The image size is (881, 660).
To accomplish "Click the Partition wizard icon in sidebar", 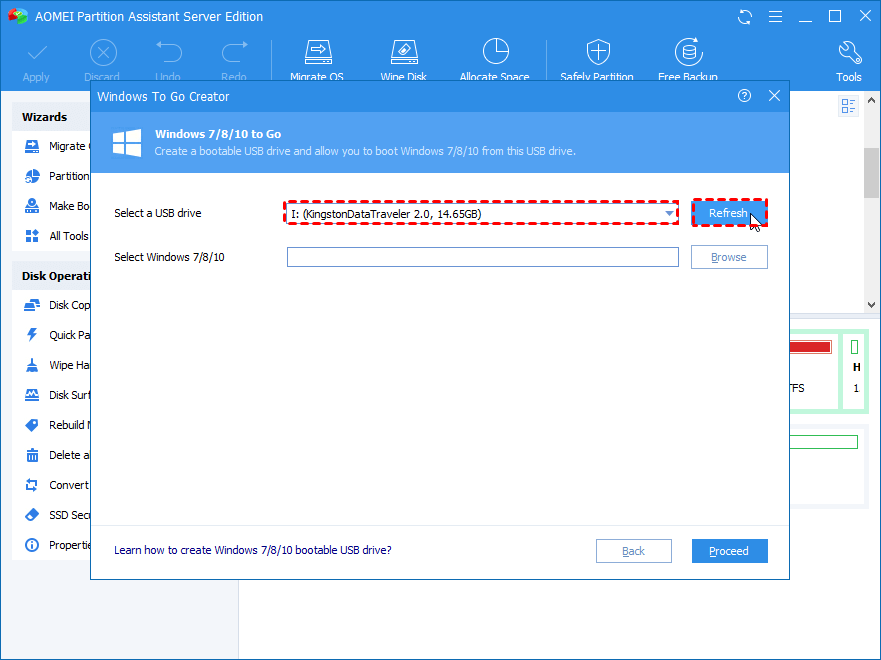I will [32, 176].
